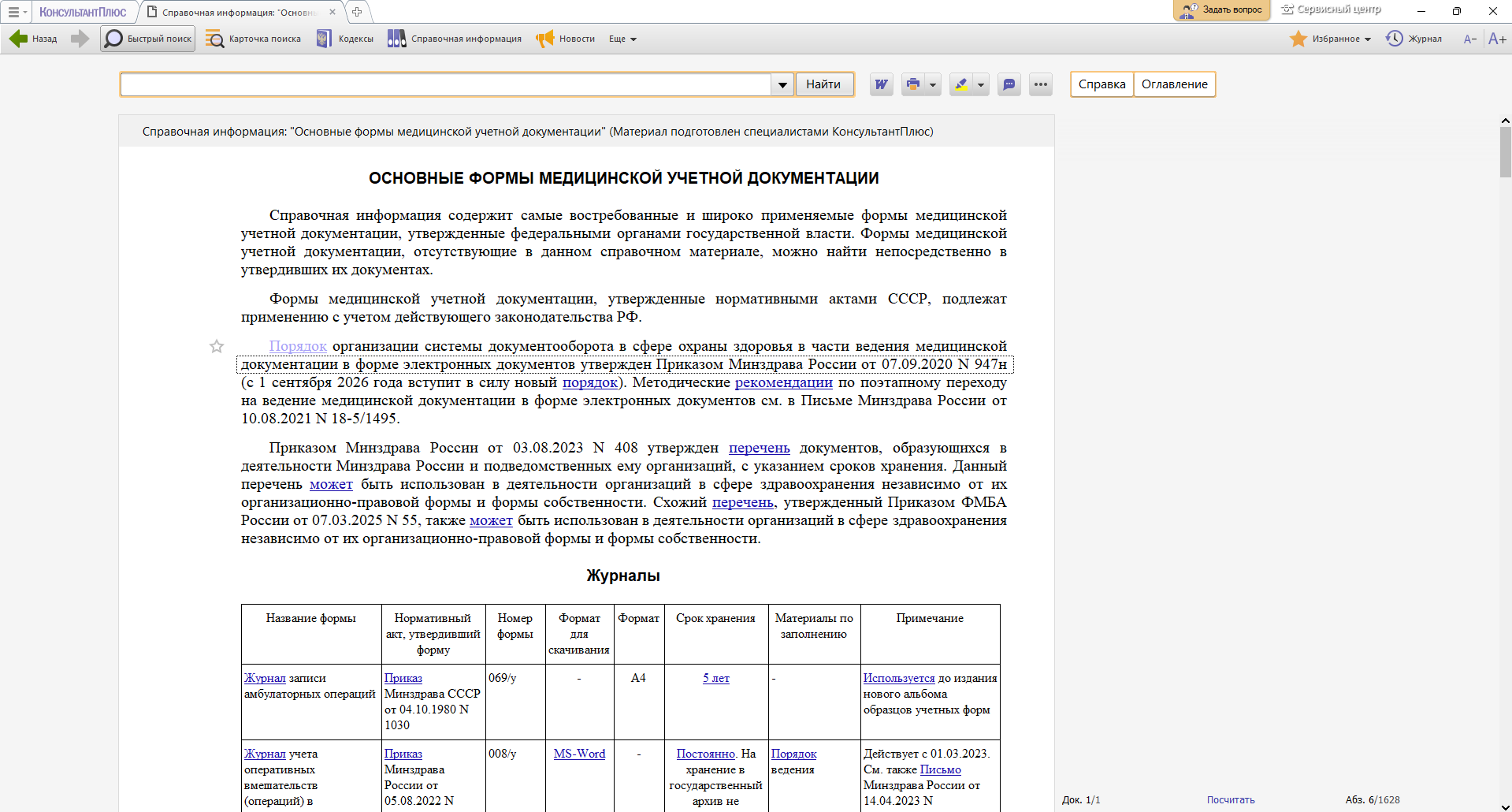Open the MS-Word download link
This screenshot has width=1512, height=812.
pos(579,754)
